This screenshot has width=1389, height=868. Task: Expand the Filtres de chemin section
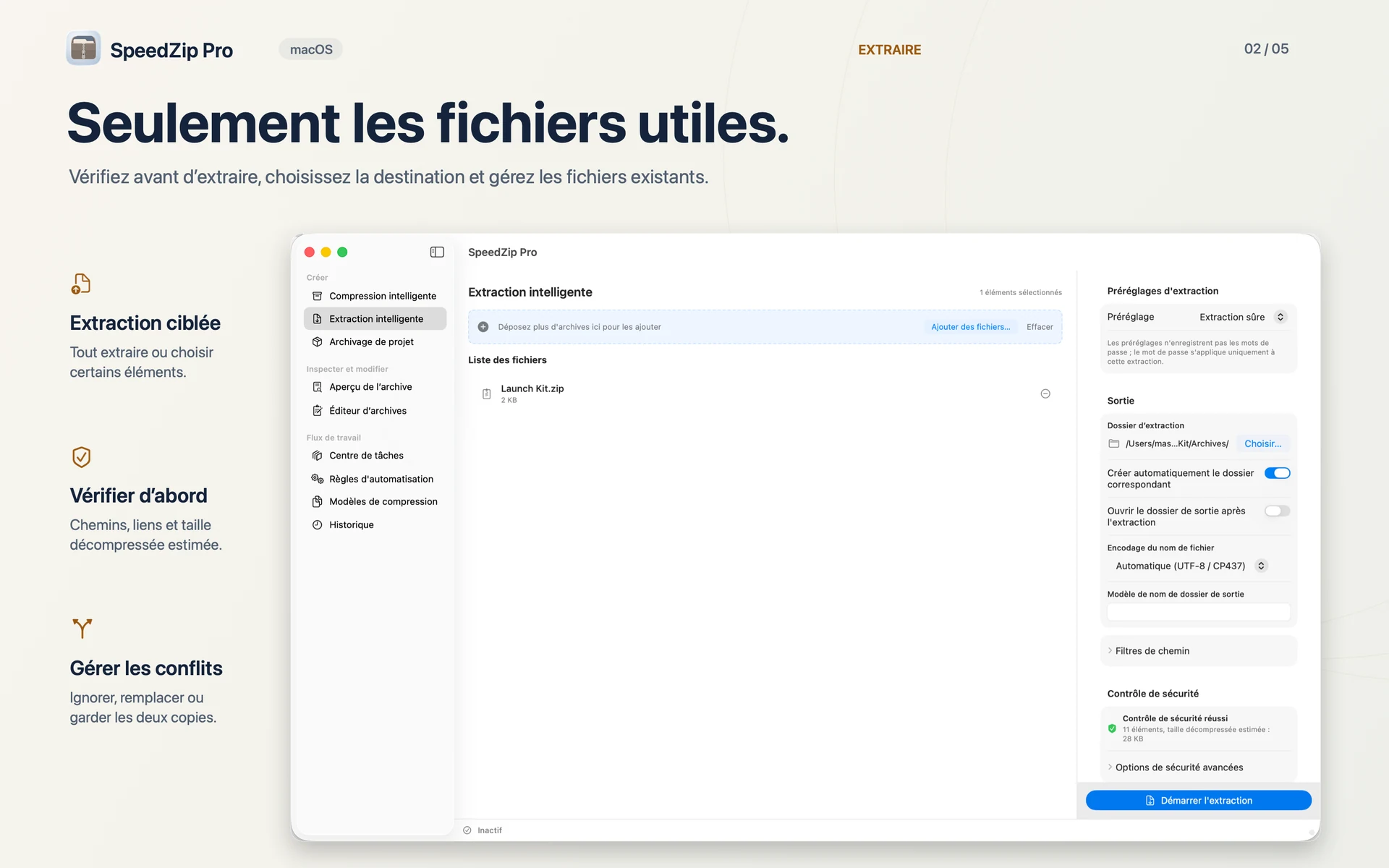pyautogui.click(x=1198, y=651)
